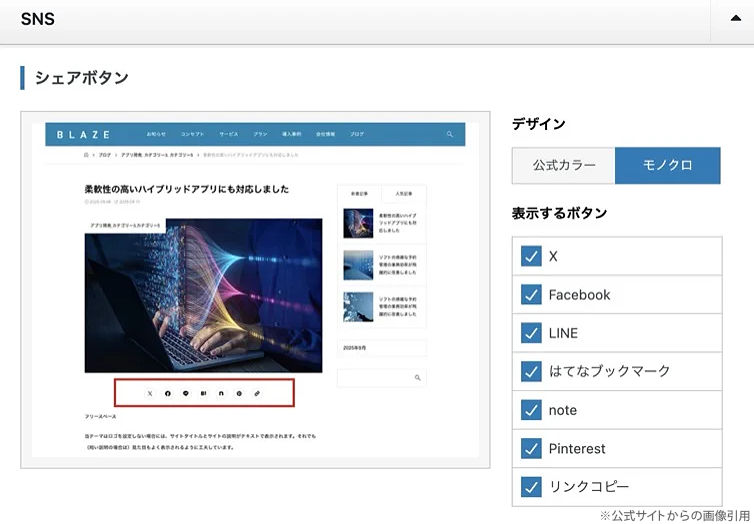Collapse the SNS panel with the arrow

click(x=735, y=19)
